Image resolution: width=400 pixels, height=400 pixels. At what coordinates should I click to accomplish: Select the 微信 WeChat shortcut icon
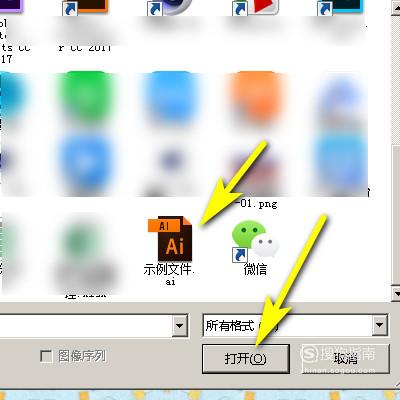tap(255, 241)
